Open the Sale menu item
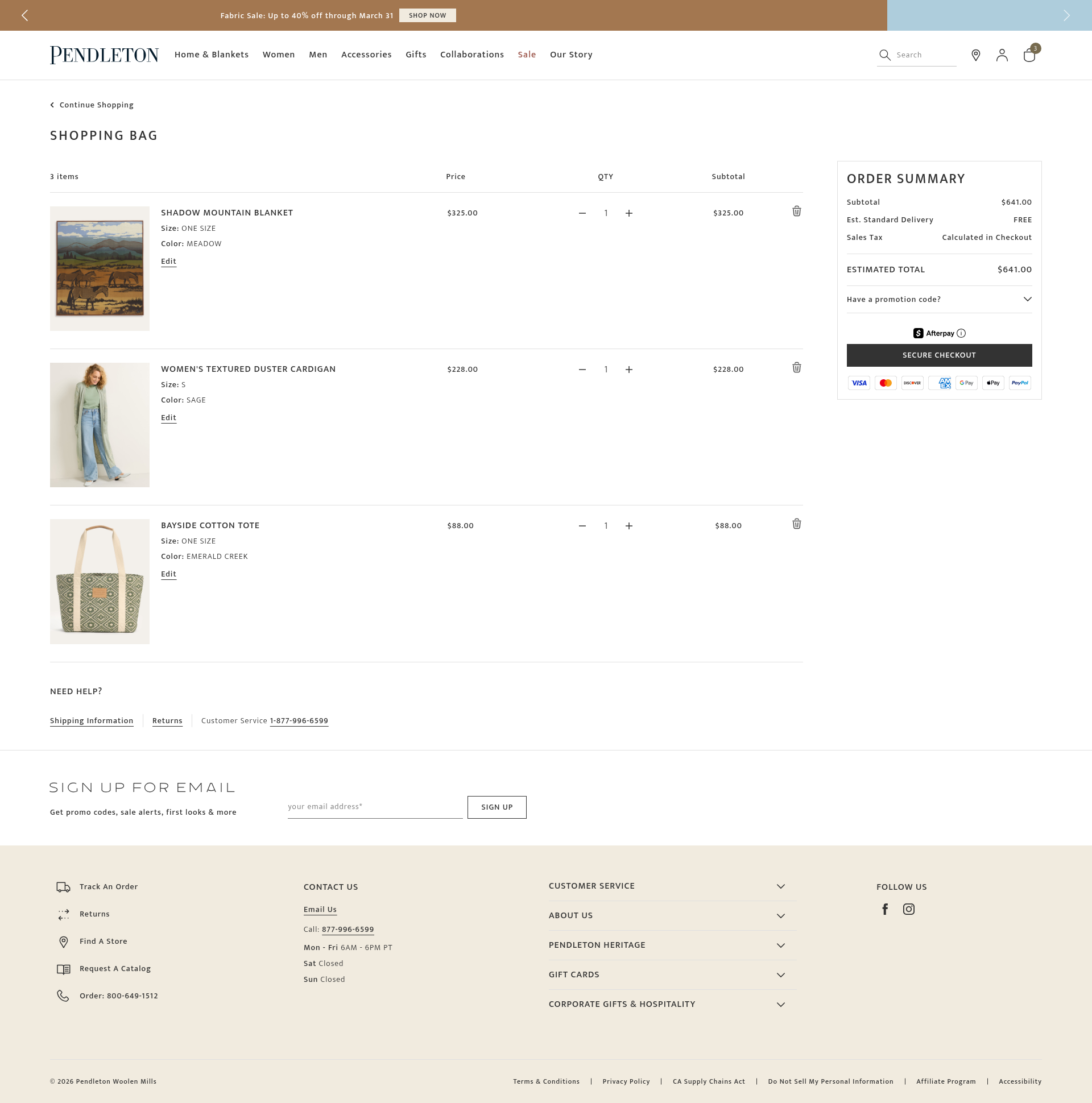The image size is (1092, 1103). 527,55
